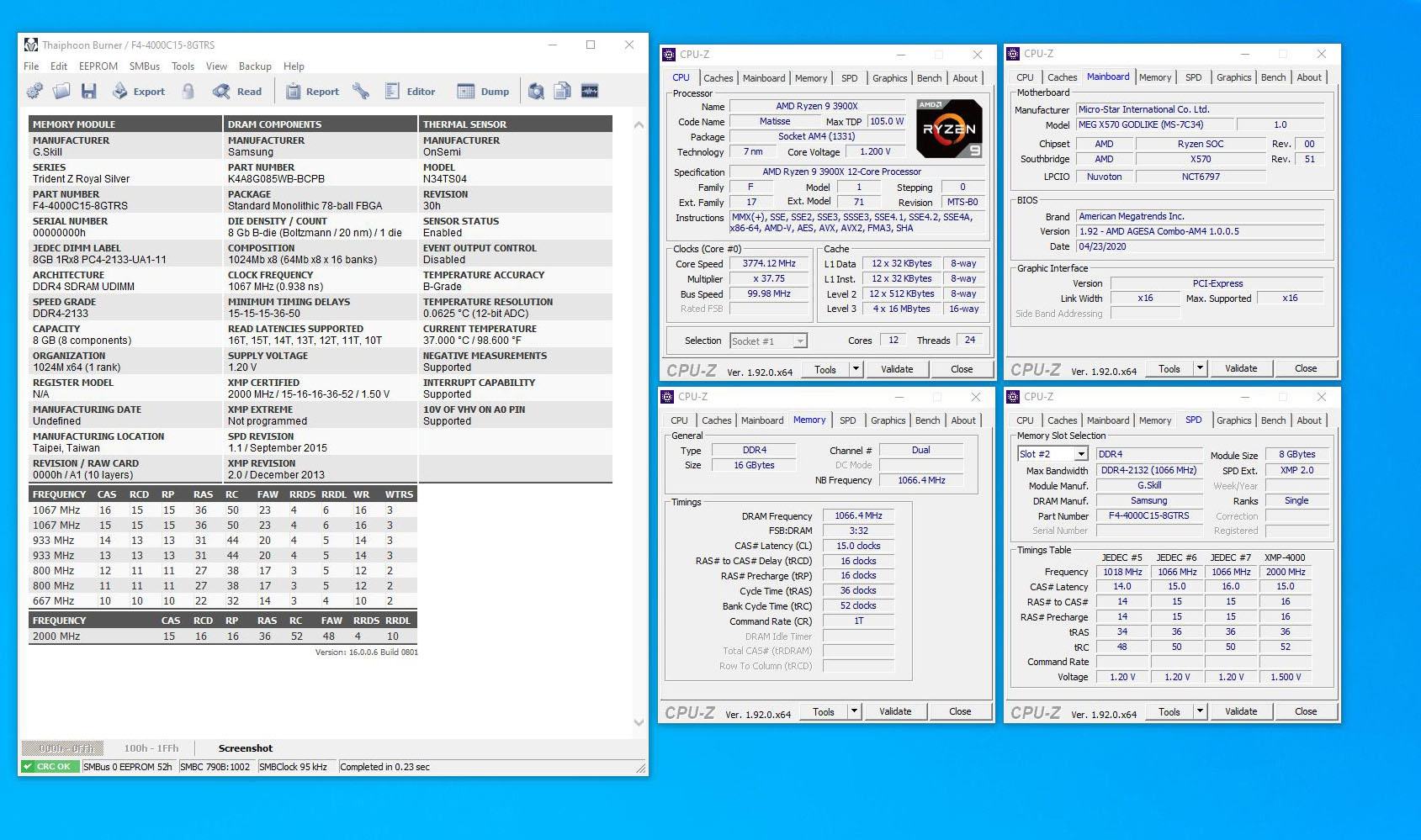Open the EEPROM menu
Image resolution: width=1421 pixels, height=840 pixels.
[98, 66]
